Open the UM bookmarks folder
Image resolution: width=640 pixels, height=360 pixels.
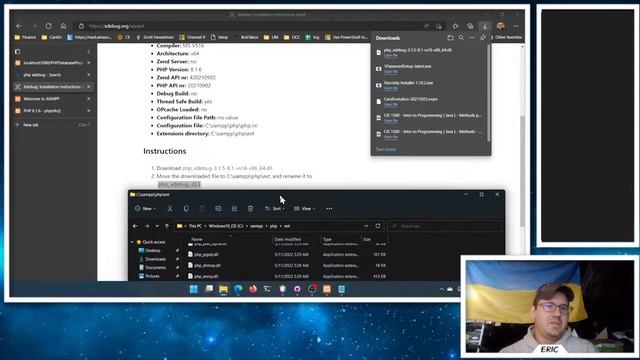coord(271,37)
